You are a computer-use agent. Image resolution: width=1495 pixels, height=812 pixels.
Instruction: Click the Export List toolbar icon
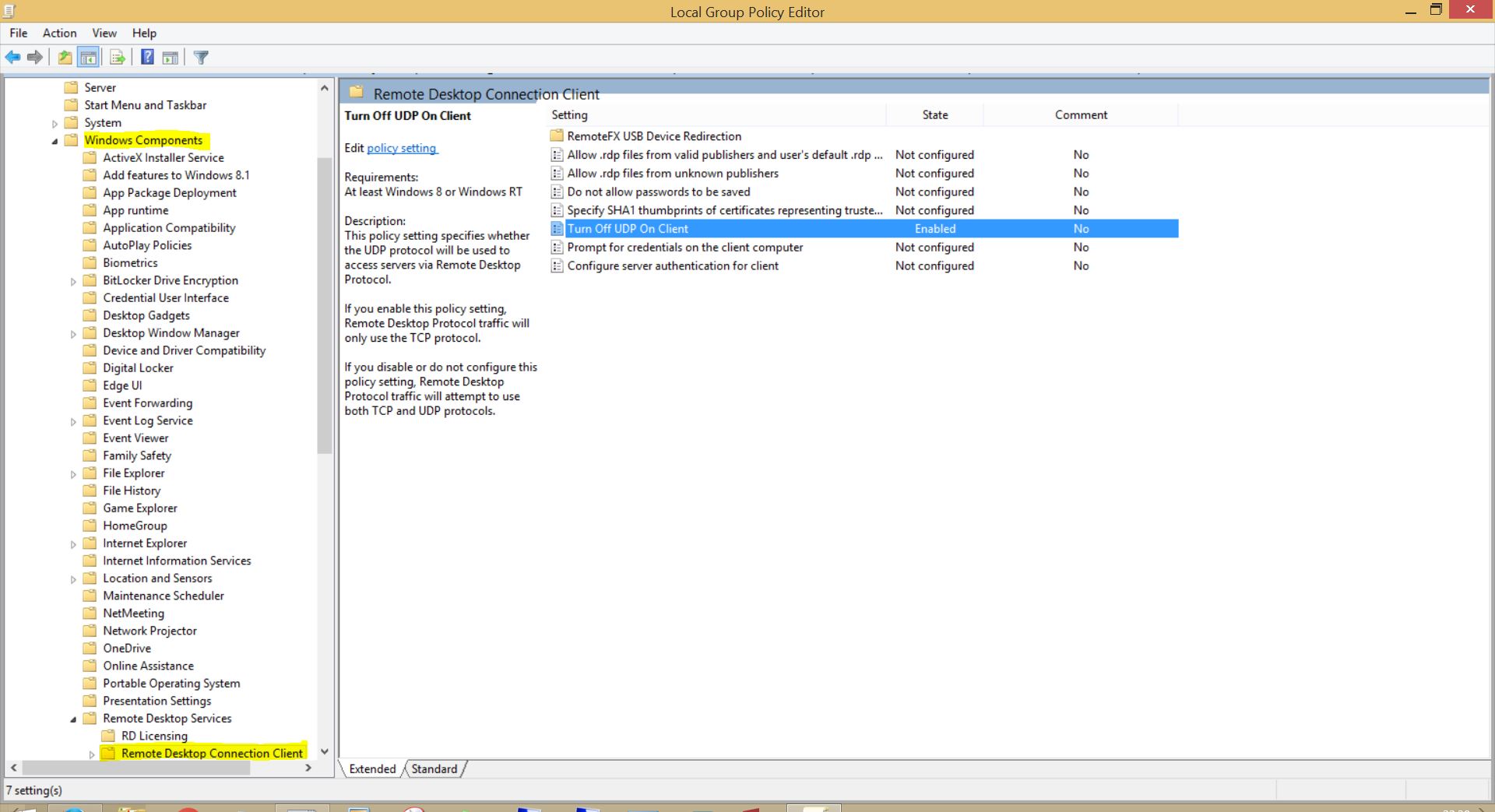pos(118,57)
